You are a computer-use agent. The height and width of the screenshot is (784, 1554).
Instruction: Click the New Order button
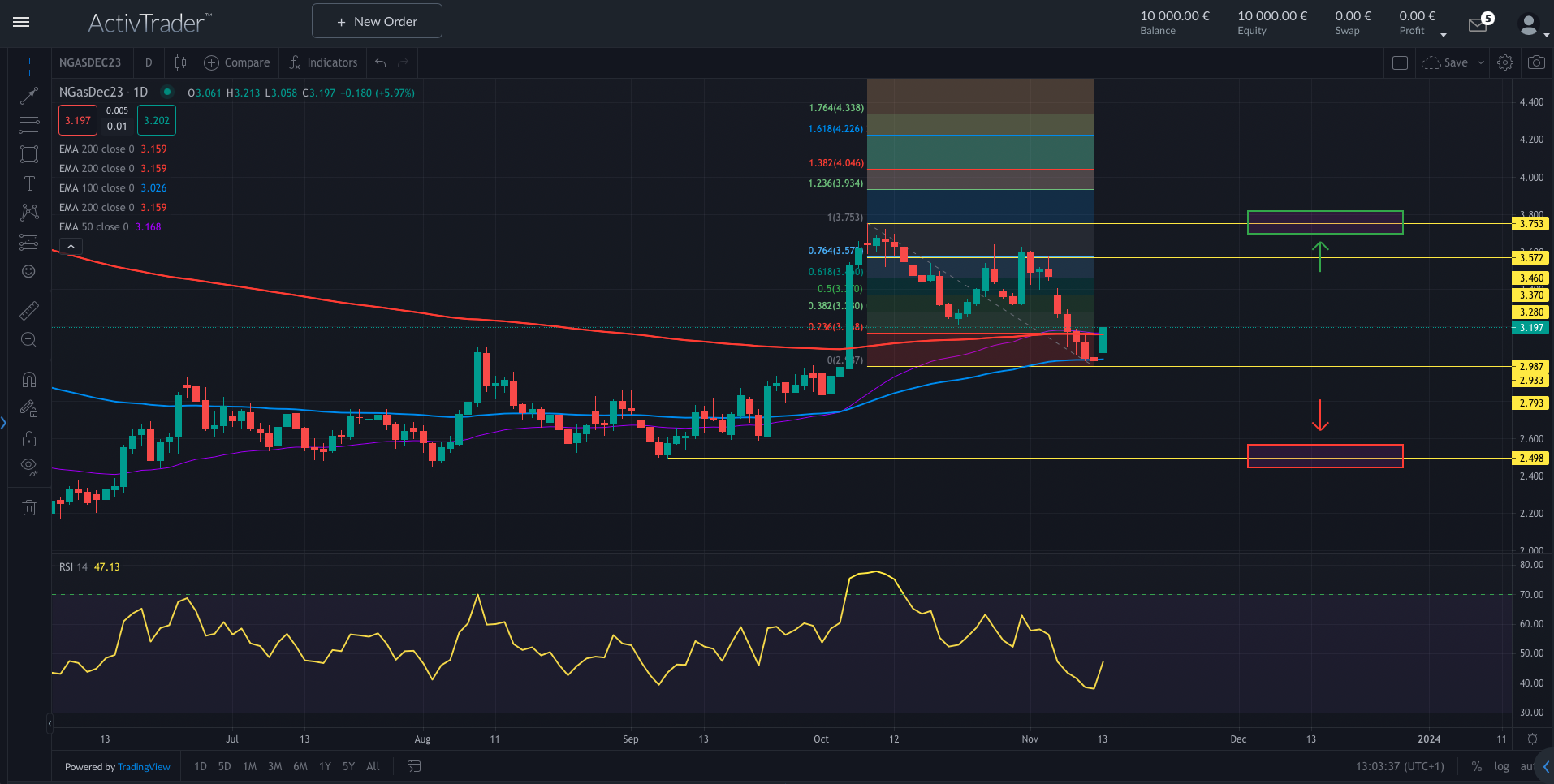[377, 21]
